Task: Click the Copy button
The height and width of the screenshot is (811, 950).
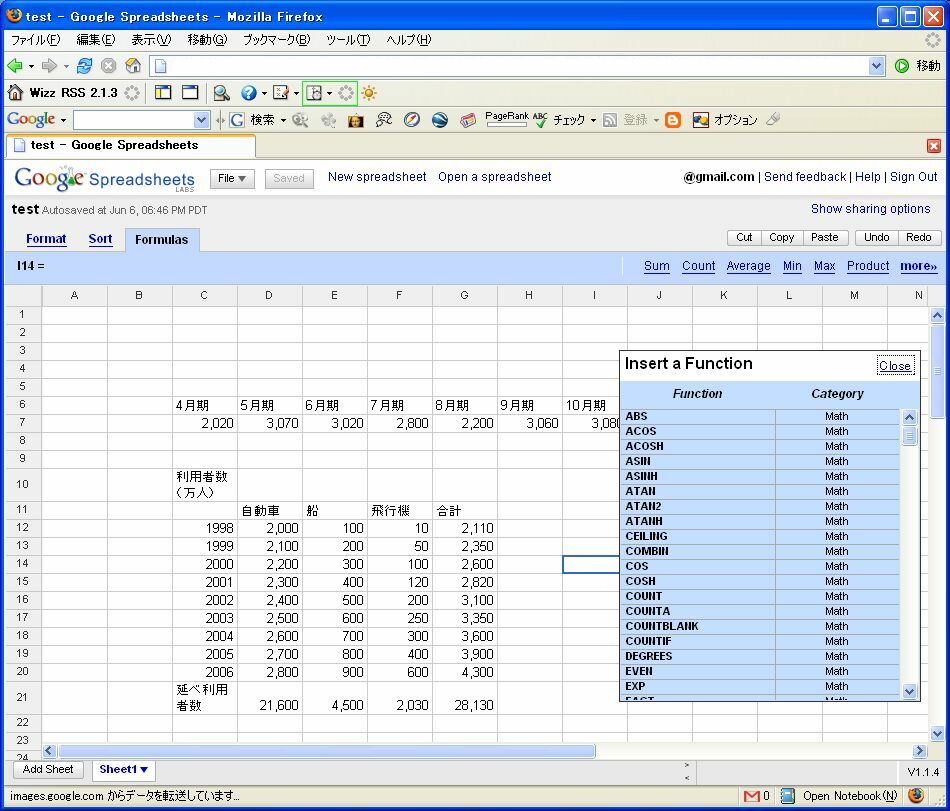Action: pos(782,237)
